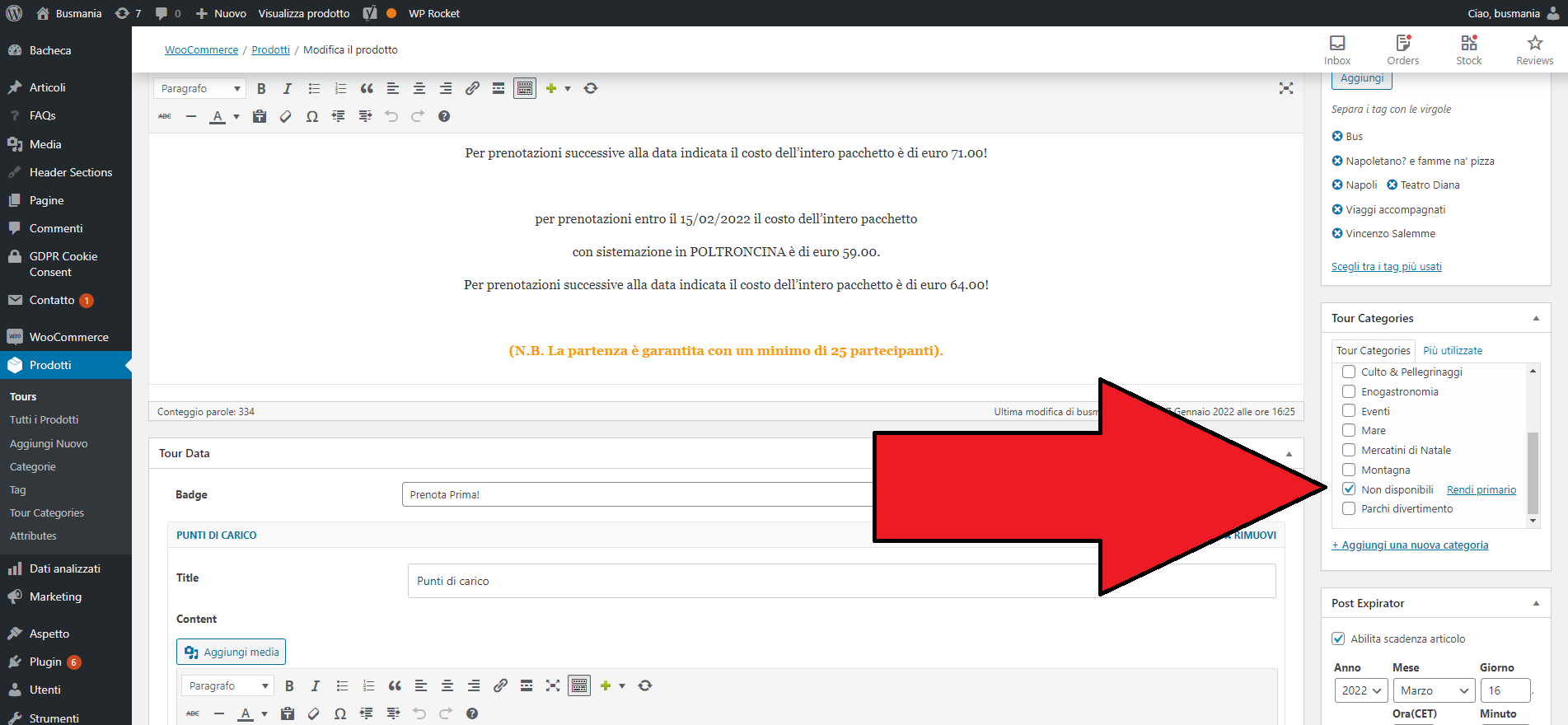Check the 'Montagna' tour category
Screen dimensions: 1568x725
1349,470
